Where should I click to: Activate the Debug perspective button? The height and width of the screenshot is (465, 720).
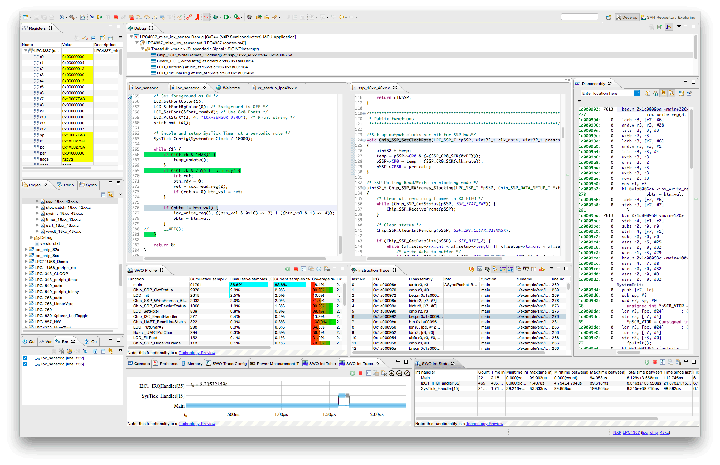pos(628,17)
